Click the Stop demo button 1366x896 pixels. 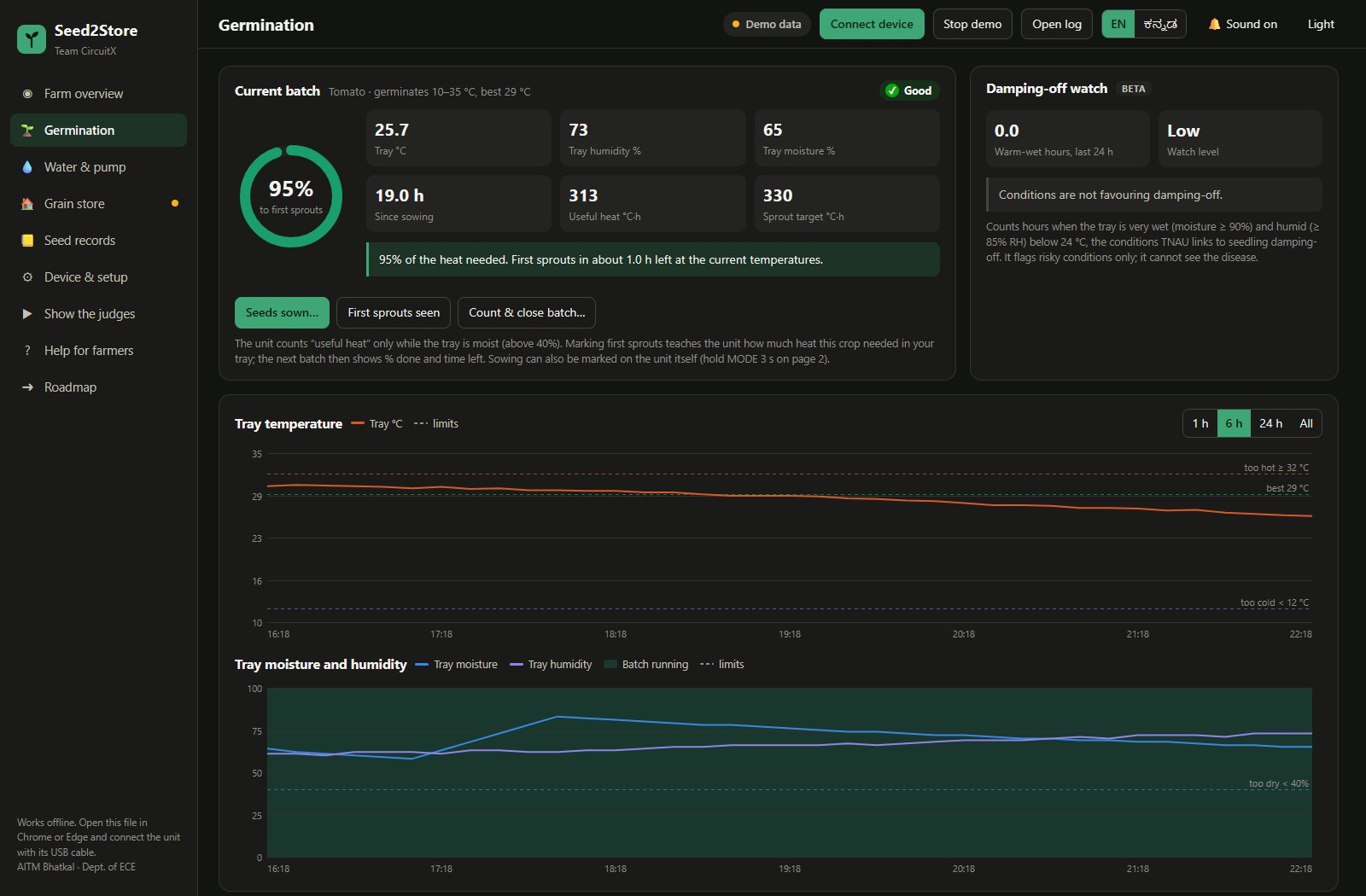click(x=972, y=24)
